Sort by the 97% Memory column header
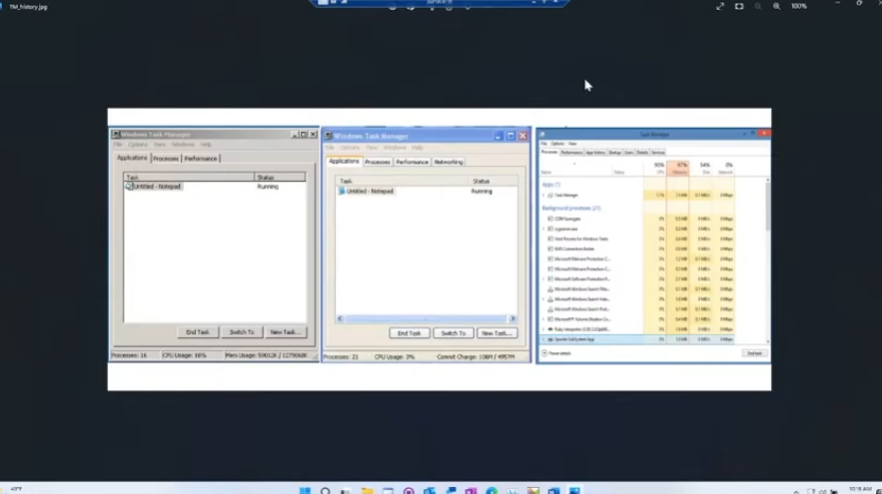882x494 pixels. pos(680,168)
